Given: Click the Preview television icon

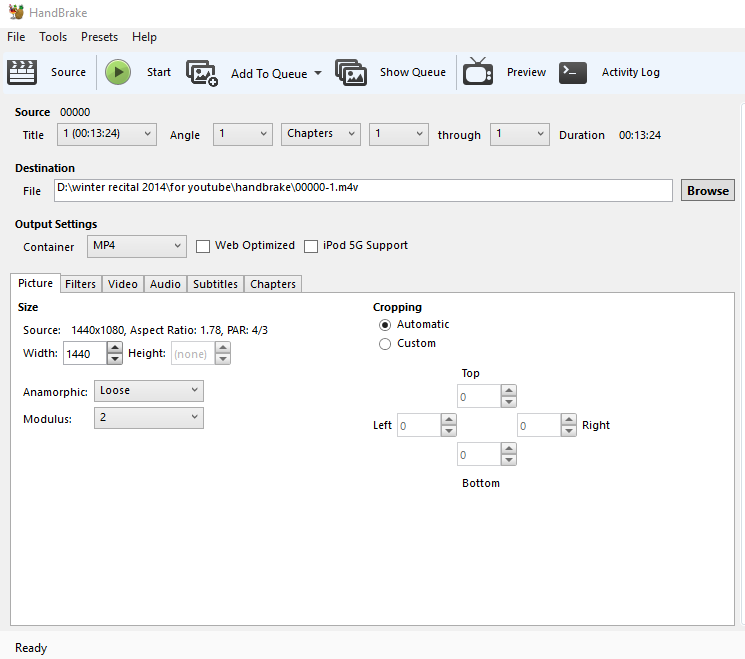Looking at the screenshot, I should (x=478, y=71).
